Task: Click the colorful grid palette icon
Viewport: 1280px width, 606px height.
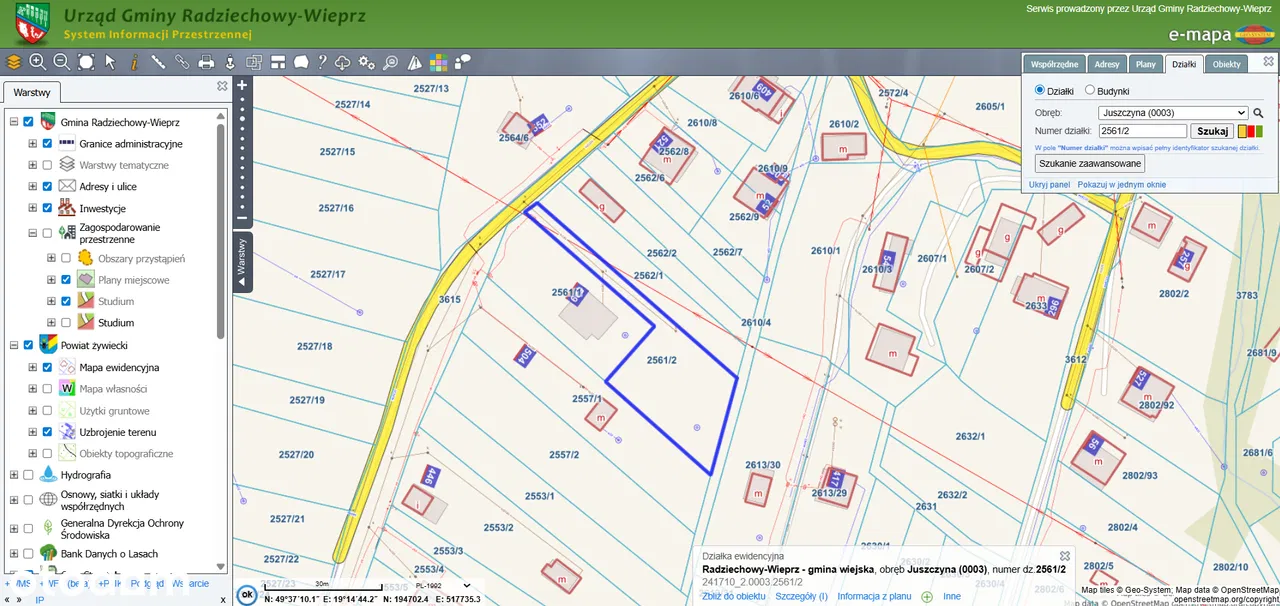Action: tap(438, 62)
